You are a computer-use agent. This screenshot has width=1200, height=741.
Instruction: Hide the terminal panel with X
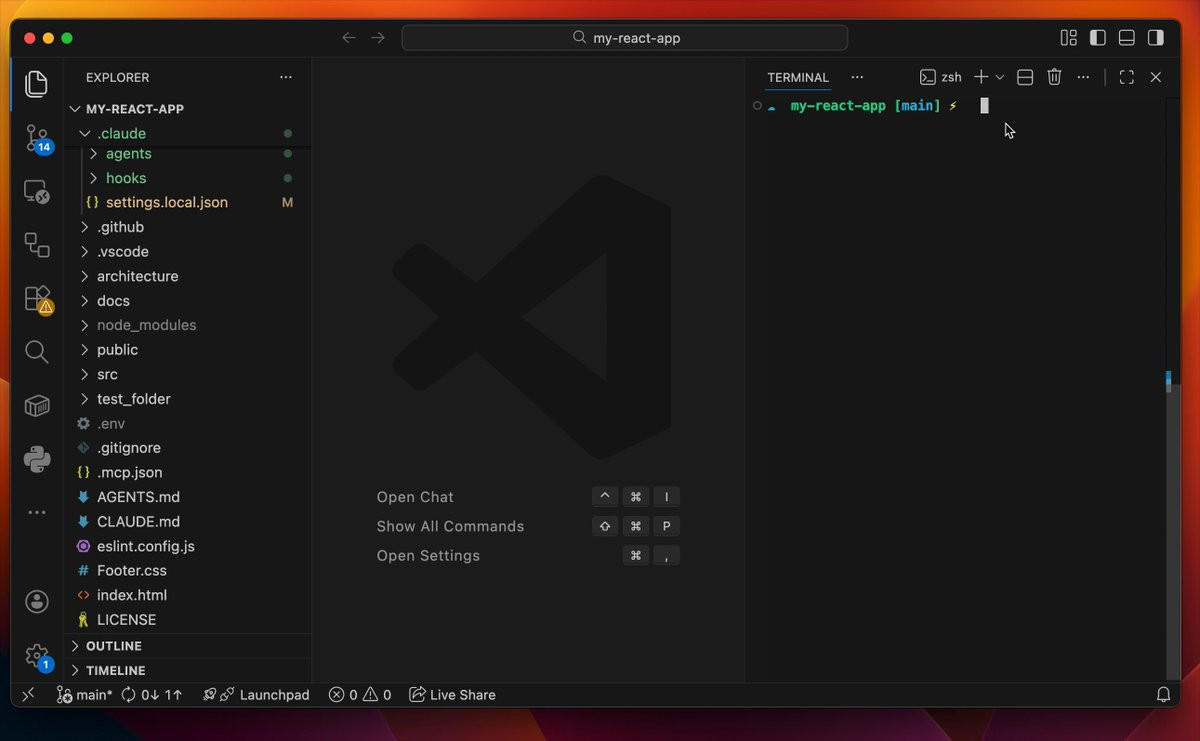coord(1156,77)
